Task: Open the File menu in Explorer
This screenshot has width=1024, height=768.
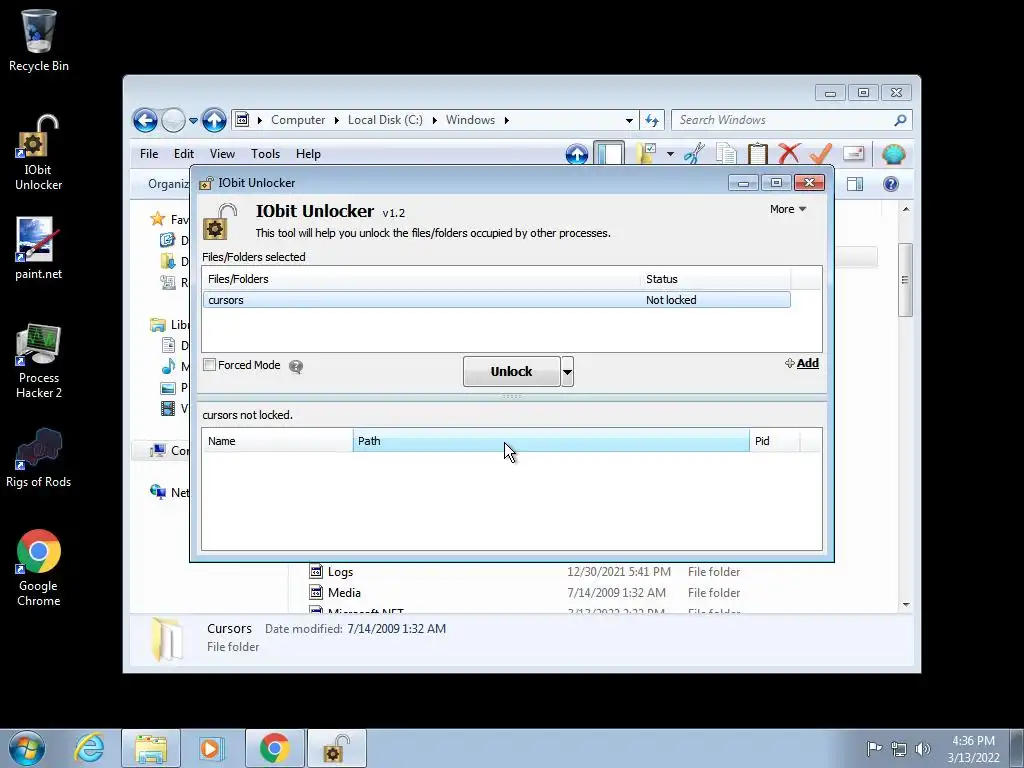Action: point(149,154)
